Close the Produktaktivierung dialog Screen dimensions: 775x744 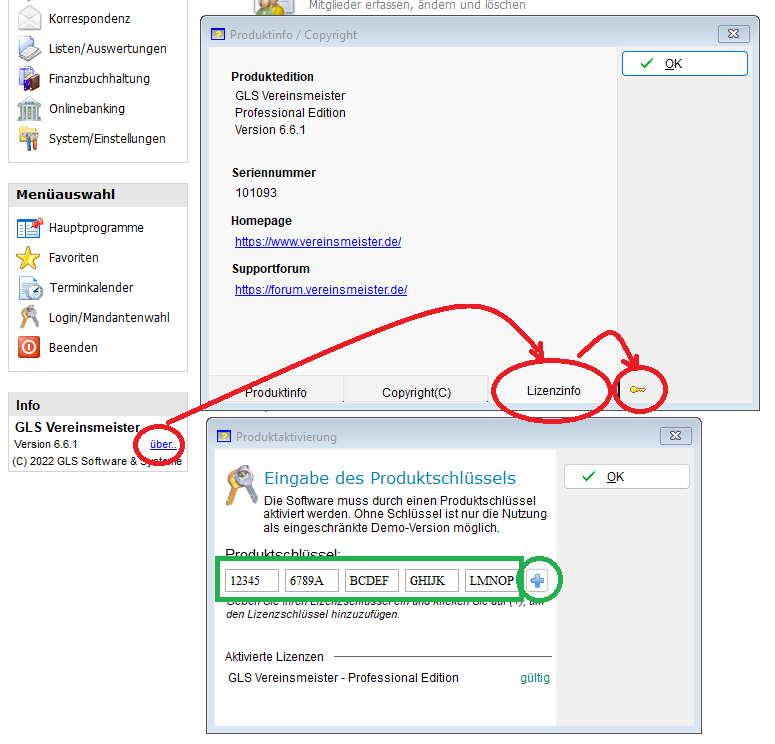[x=676, y=436]
